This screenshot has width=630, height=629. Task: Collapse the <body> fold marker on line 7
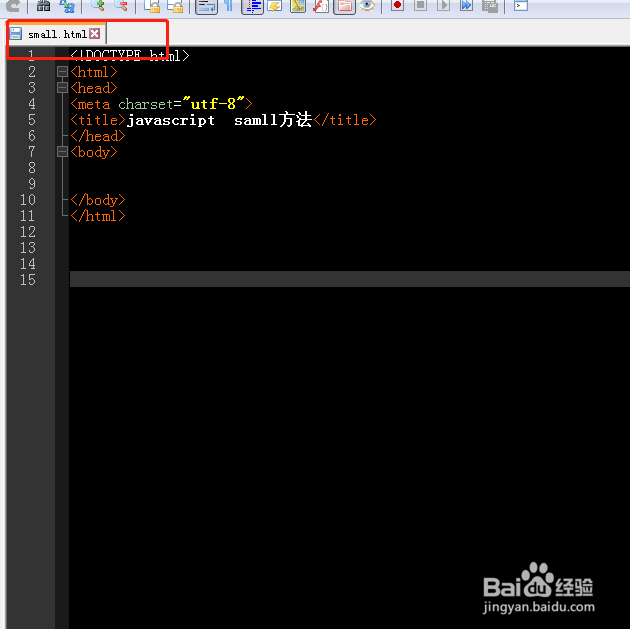click(x=62, y=152)
